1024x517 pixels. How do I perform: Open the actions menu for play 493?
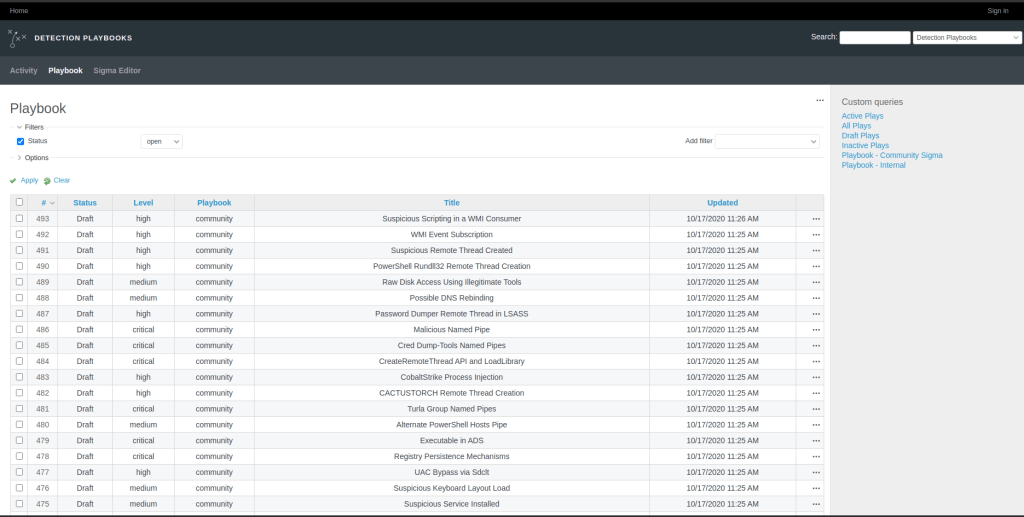(816, 218)
